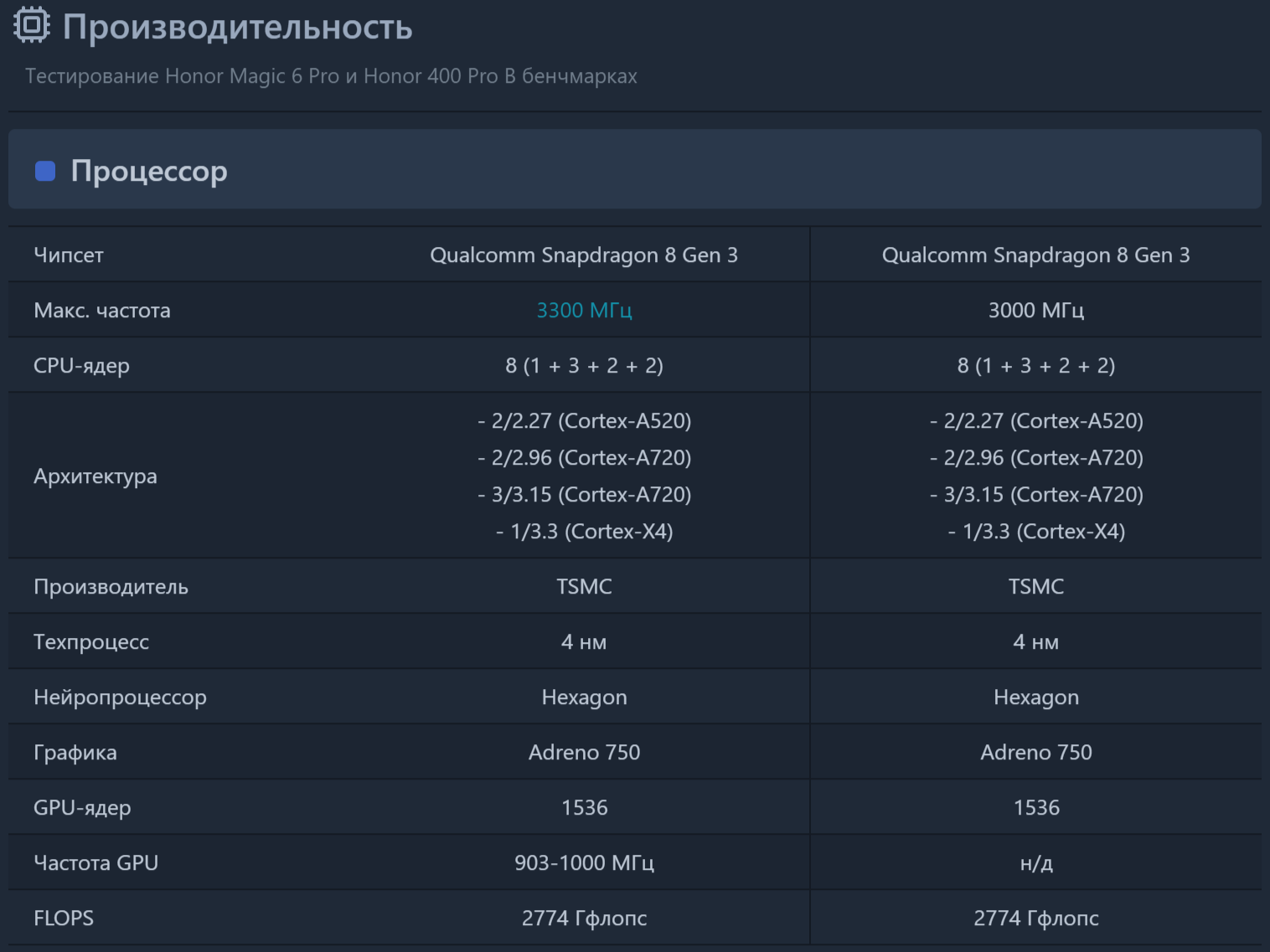This screenshot has height=952, width=1270.
Task: Click the Макс. частота row label
Action: [x=102, y=311]
